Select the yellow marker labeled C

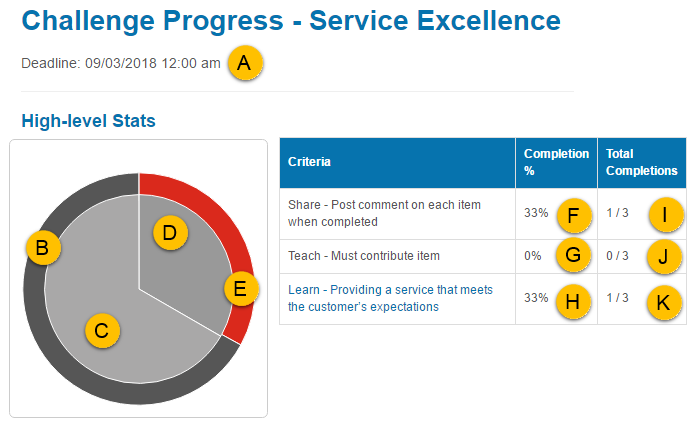coord(101,329)
